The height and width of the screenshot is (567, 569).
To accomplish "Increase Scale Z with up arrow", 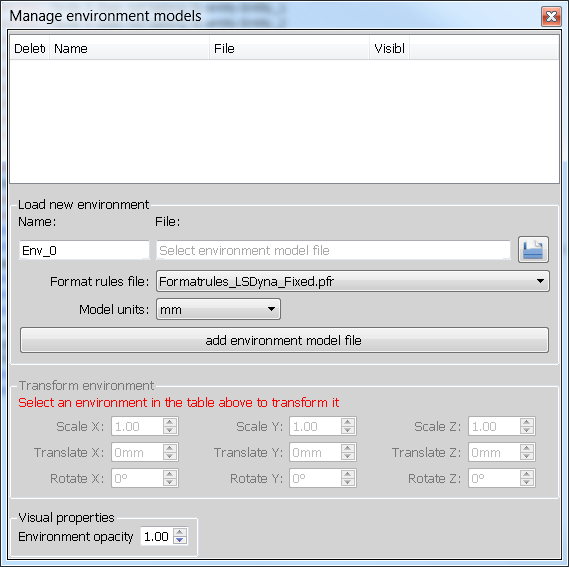I will click(x=527, y=422).
